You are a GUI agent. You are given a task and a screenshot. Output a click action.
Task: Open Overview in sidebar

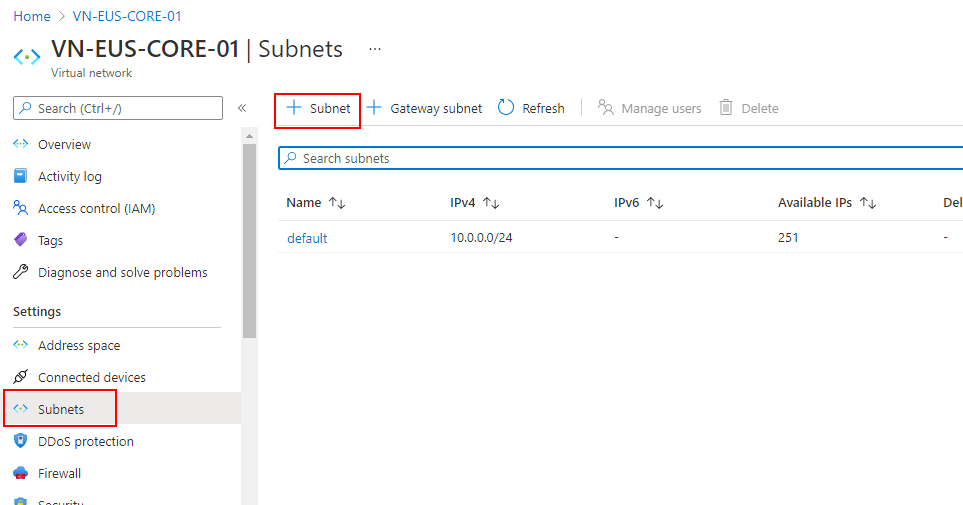64,145
